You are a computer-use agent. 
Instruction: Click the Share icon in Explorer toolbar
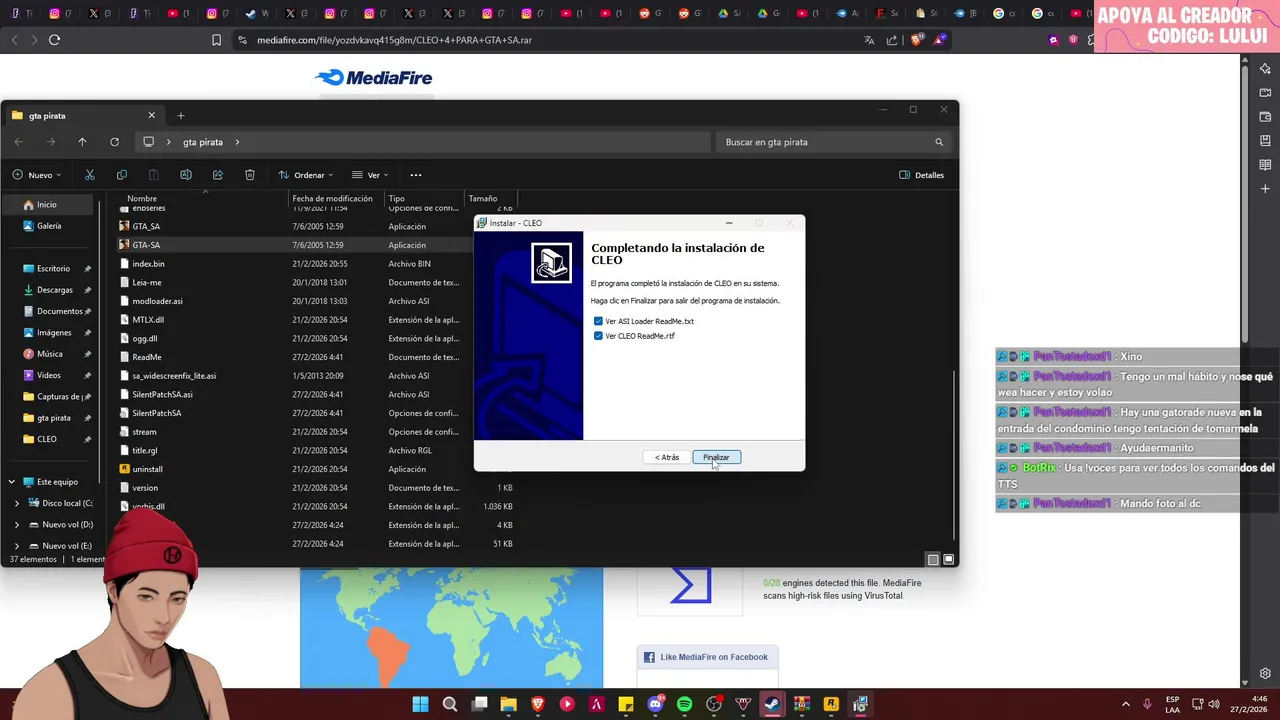218,175
